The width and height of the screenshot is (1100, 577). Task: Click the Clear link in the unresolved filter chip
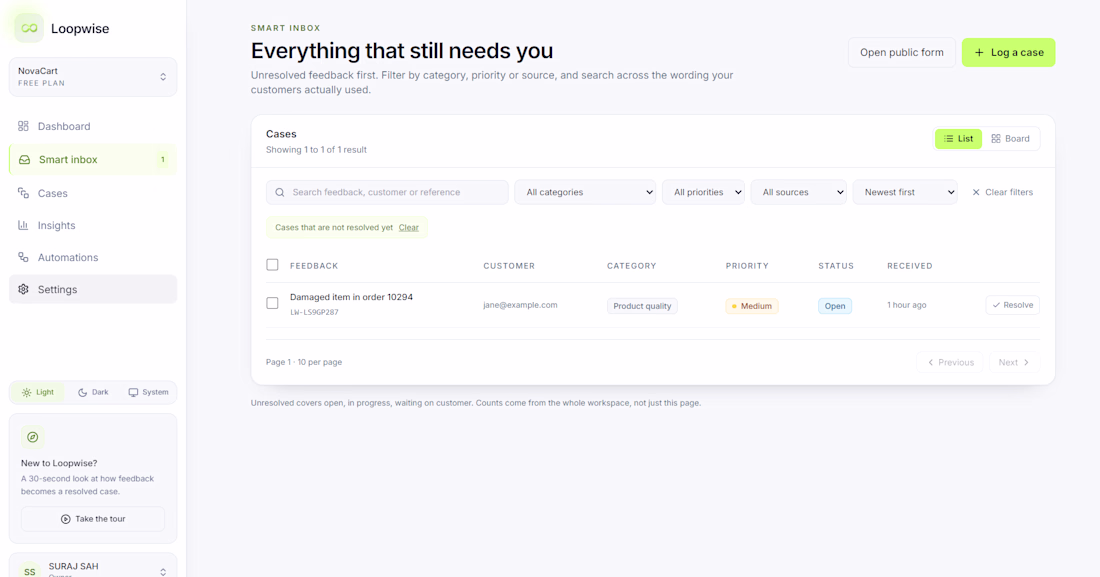(x=408, y=227)
